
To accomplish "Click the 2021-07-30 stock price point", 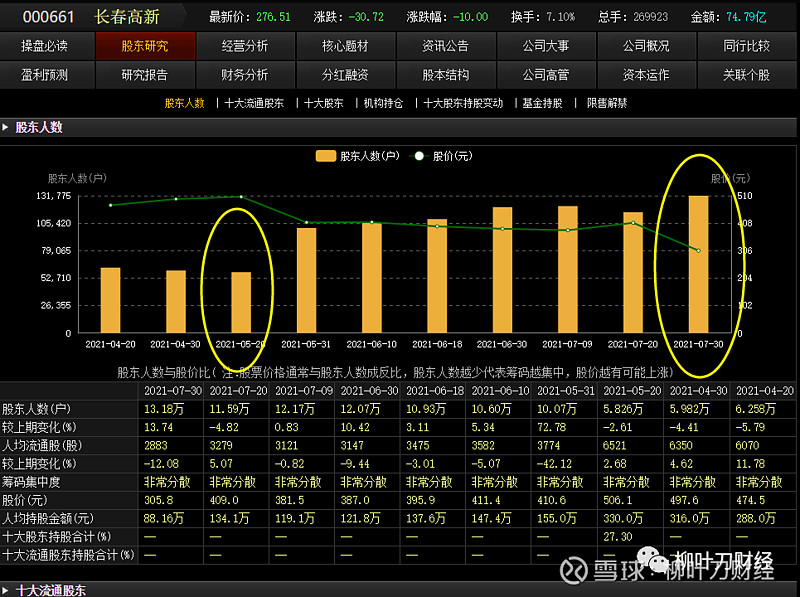I will tap(698, 251).
